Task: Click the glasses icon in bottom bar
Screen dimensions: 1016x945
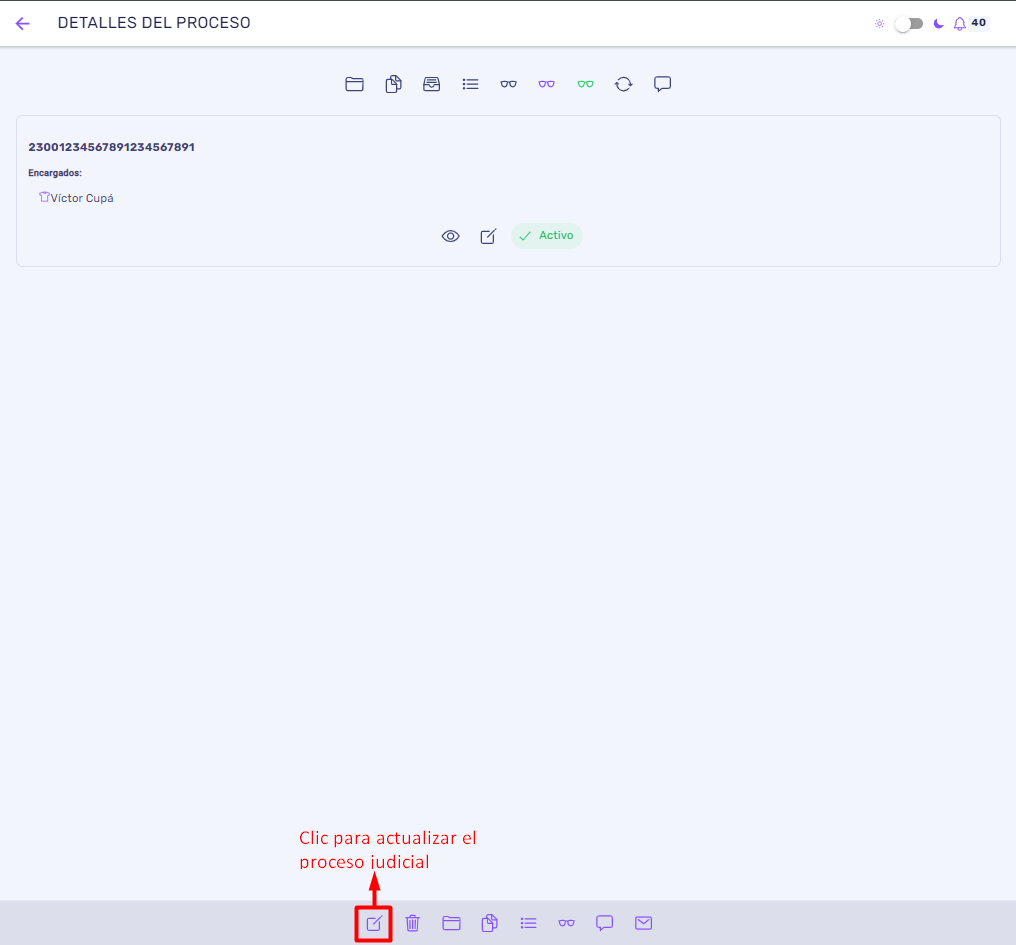Action: point(567,923)
